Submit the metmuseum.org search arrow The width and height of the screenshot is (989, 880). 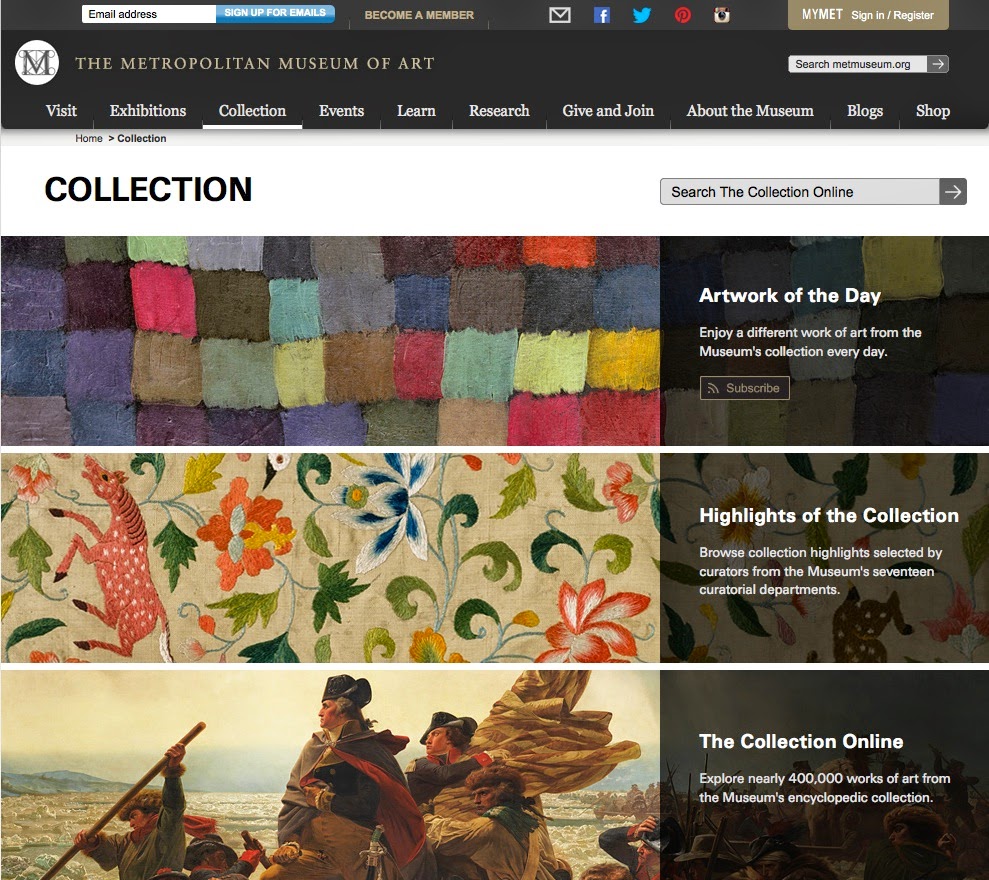pyautogui.click(x=938, y=64)
